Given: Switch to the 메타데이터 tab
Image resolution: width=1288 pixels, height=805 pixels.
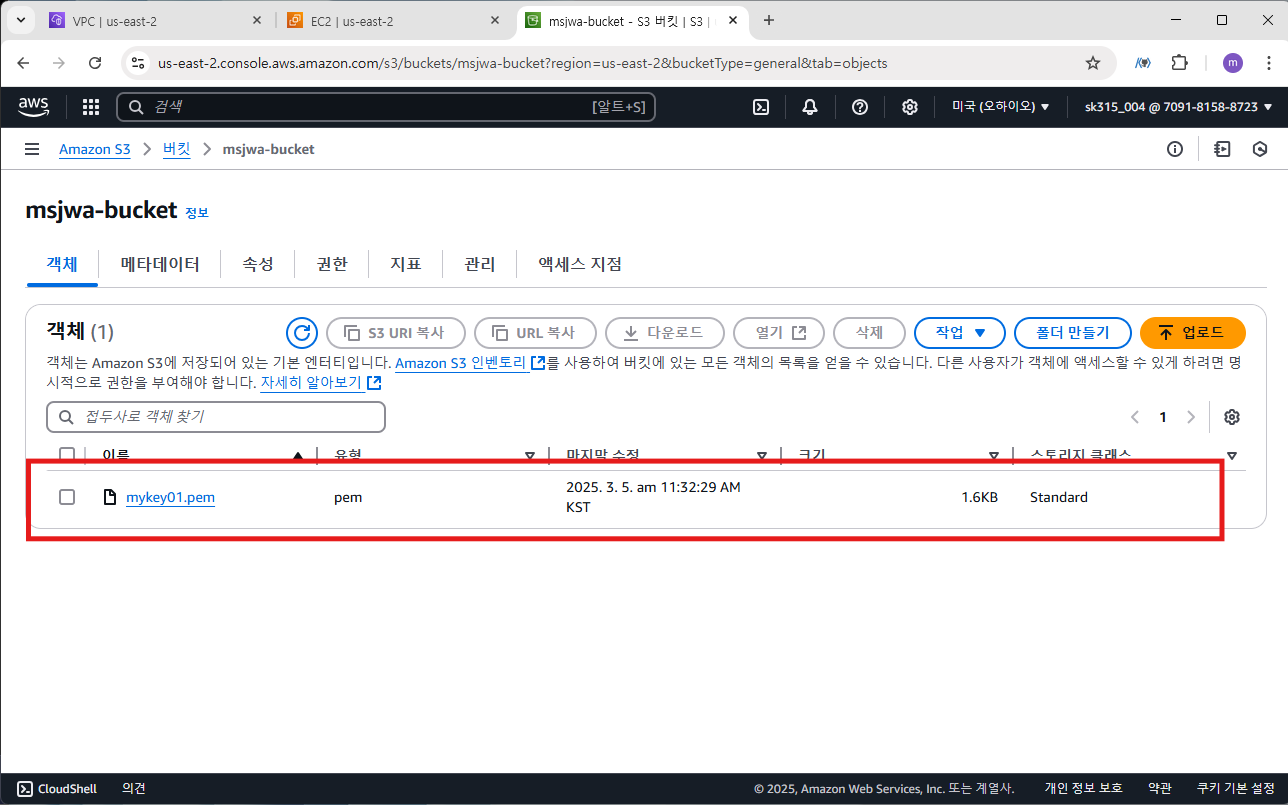Looking at the screenshot, I should (x=160, y=265).
